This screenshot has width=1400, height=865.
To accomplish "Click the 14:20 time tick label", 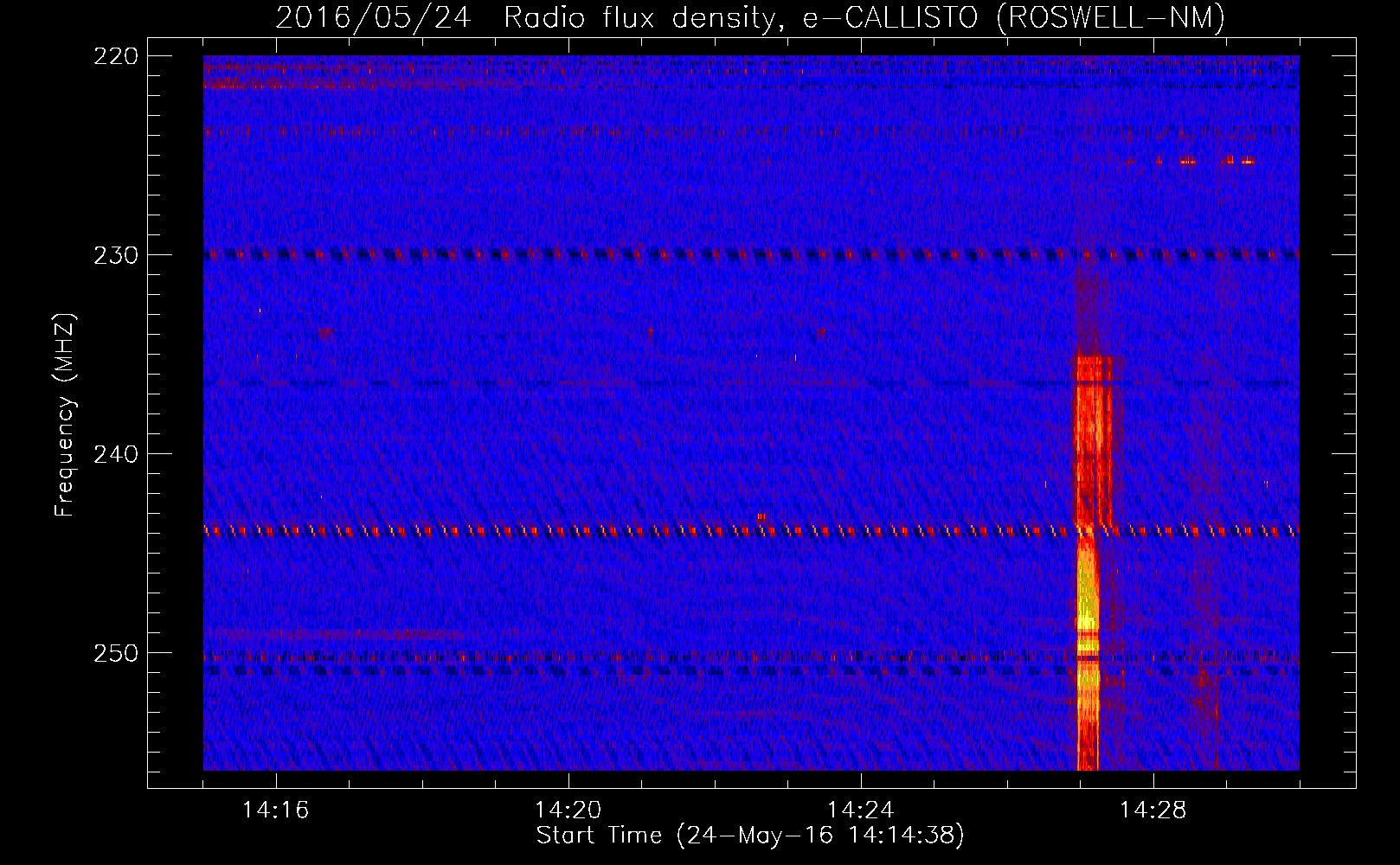I will 568,811.
